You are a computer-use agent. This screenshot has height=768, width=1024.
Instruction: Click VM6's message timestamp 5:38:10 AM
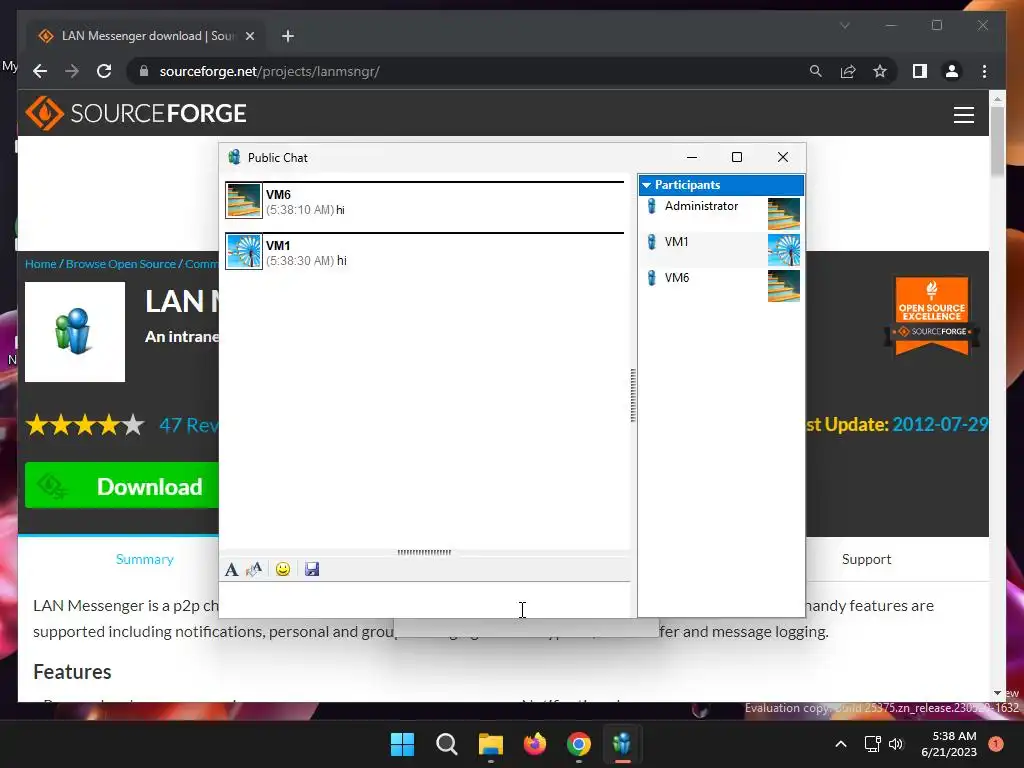point(300,210)
